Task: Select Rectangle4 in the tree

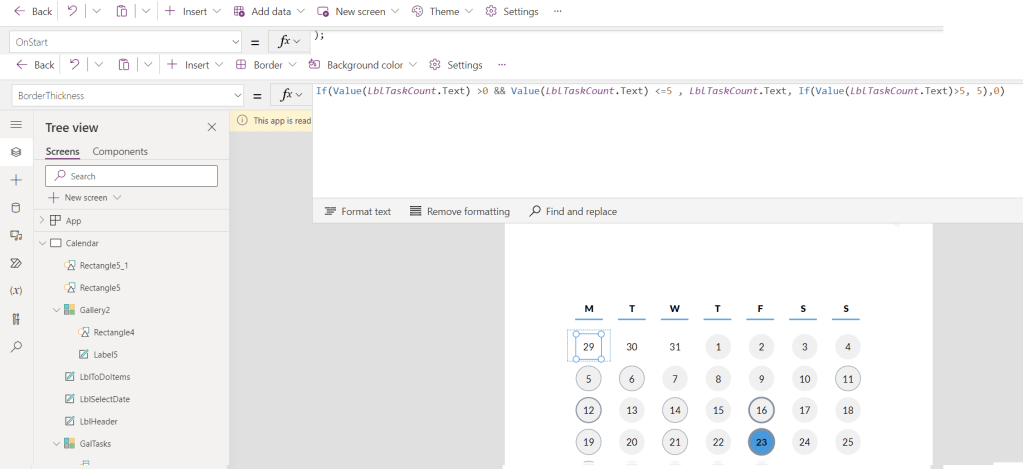Action: coord(114,332)
